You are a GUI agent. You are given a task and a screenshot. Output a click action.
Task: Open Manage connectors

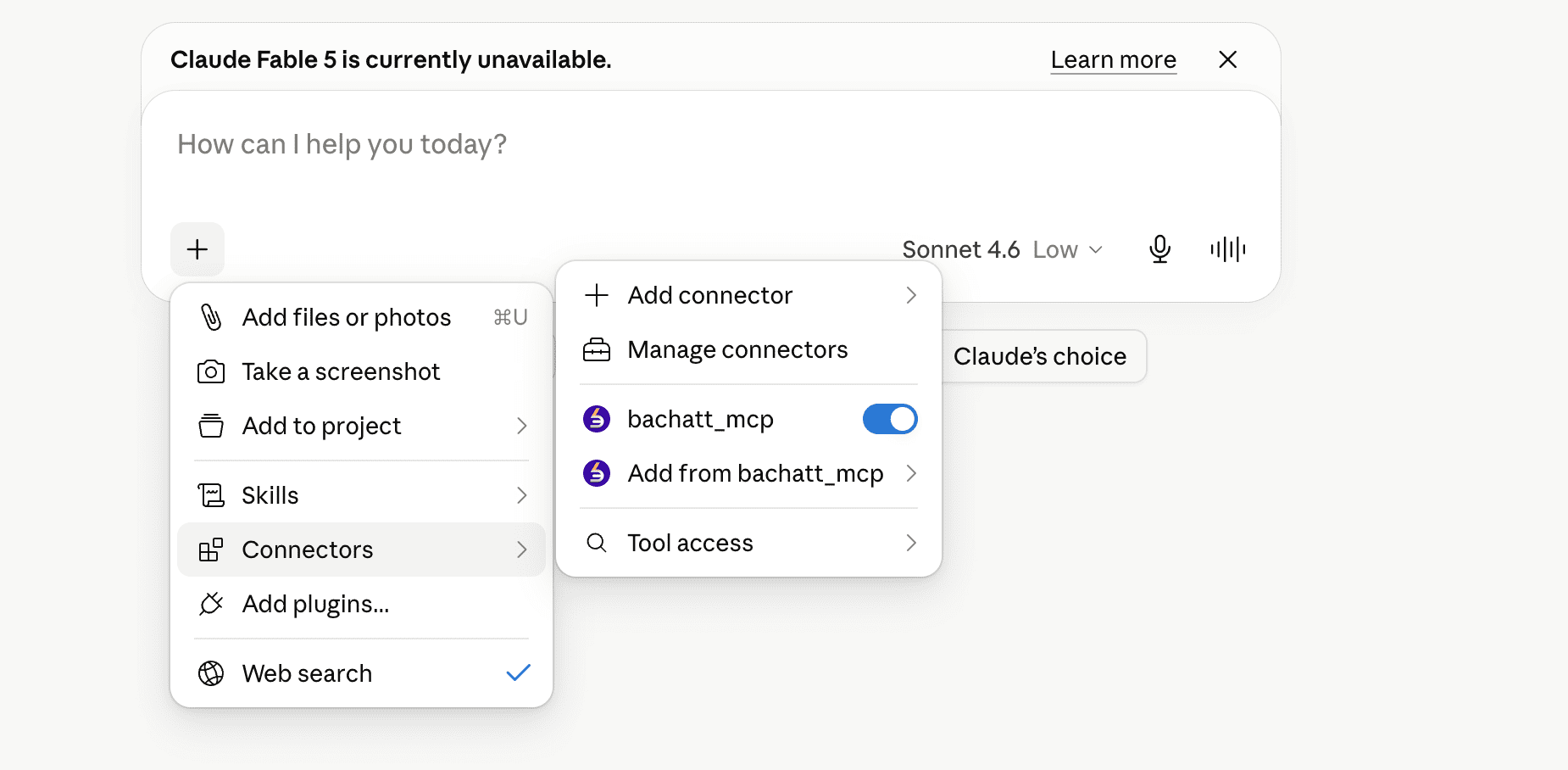[749, 349]
